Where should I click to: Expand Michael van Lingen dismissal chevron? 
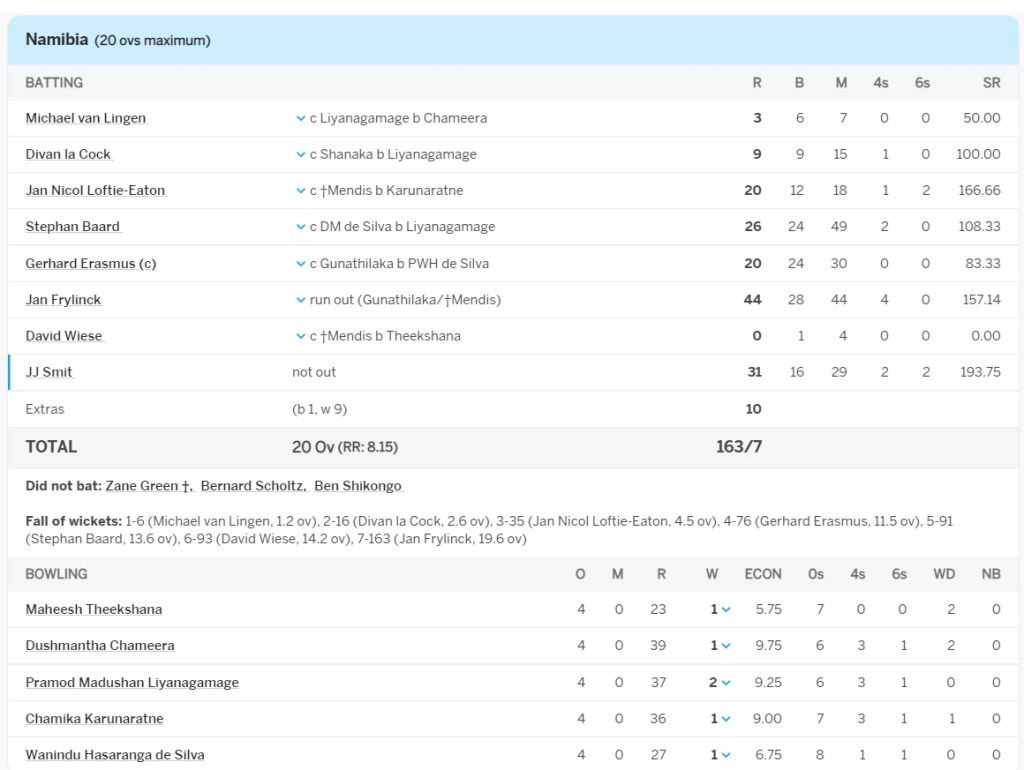[300, 118]
